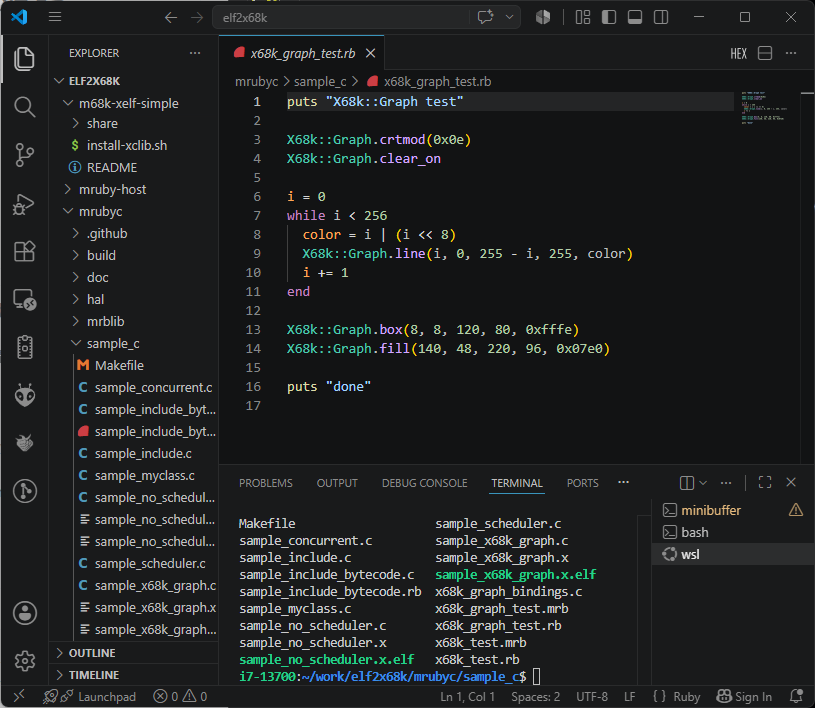Click sample_c in the breadcrumb

tap(320, 82)
